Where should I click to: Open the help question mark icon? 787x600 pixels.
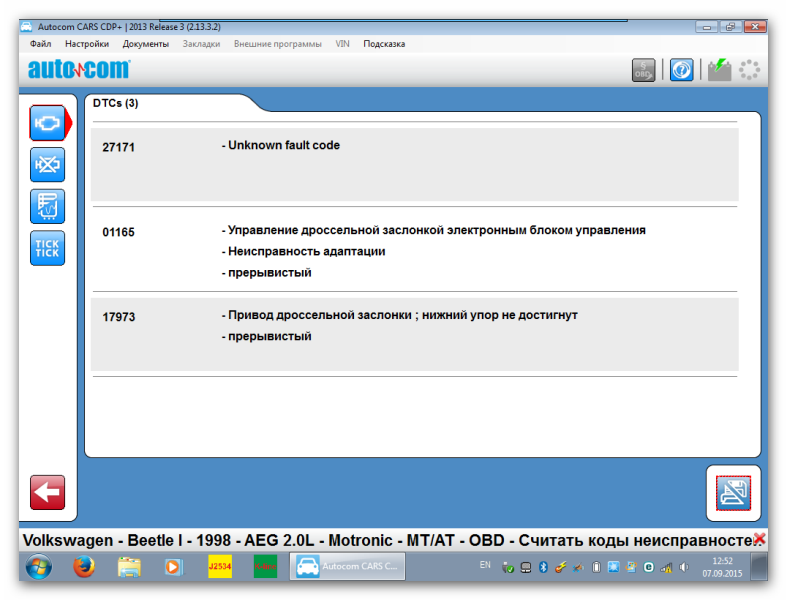[x=681, y=70]
